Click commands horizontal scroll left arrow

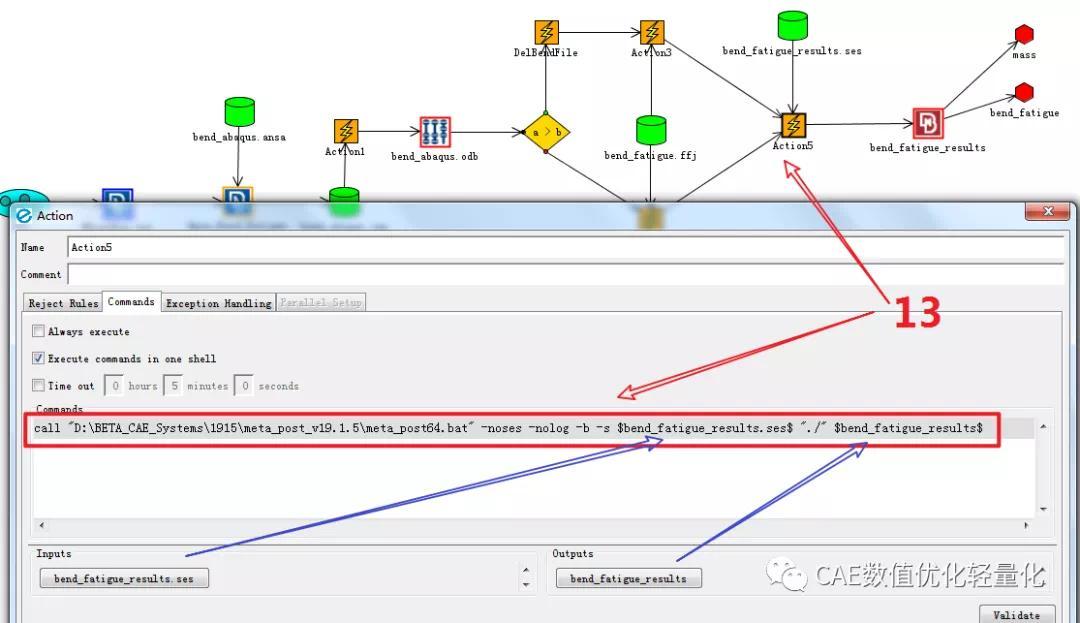point(42,525)
